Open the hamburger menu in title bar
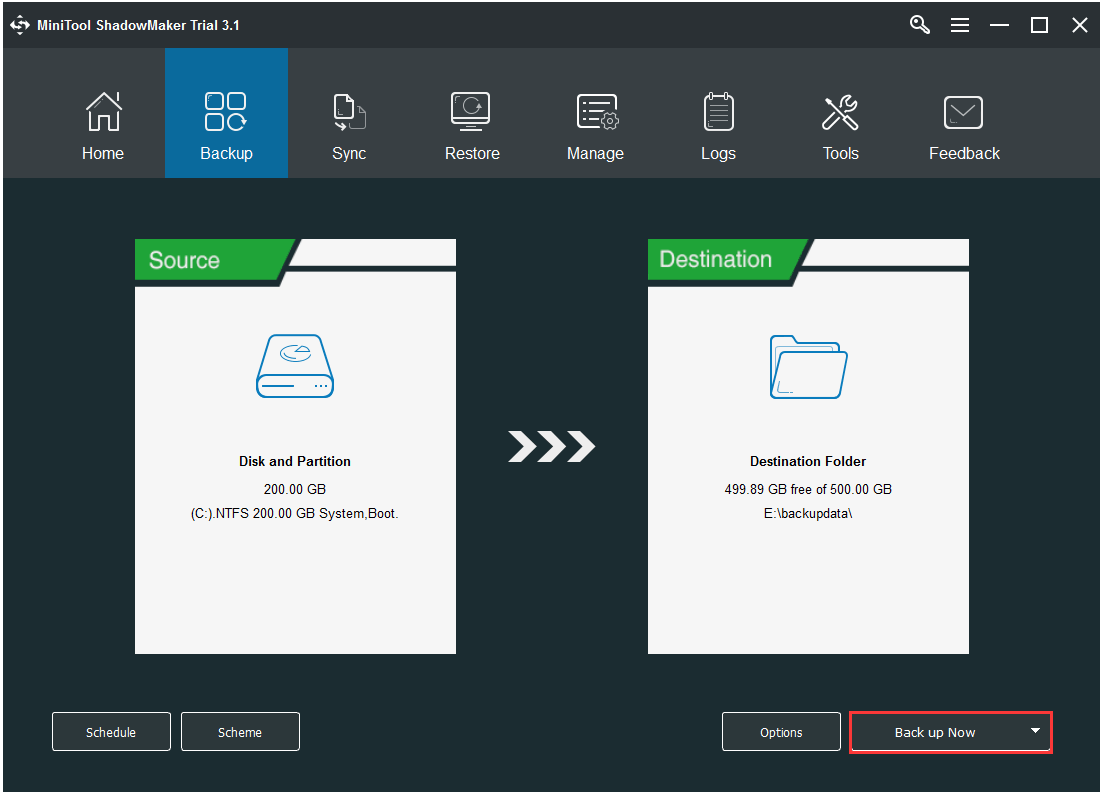The height and width of the screenshot is (795, 1103). tap(959, 25)
